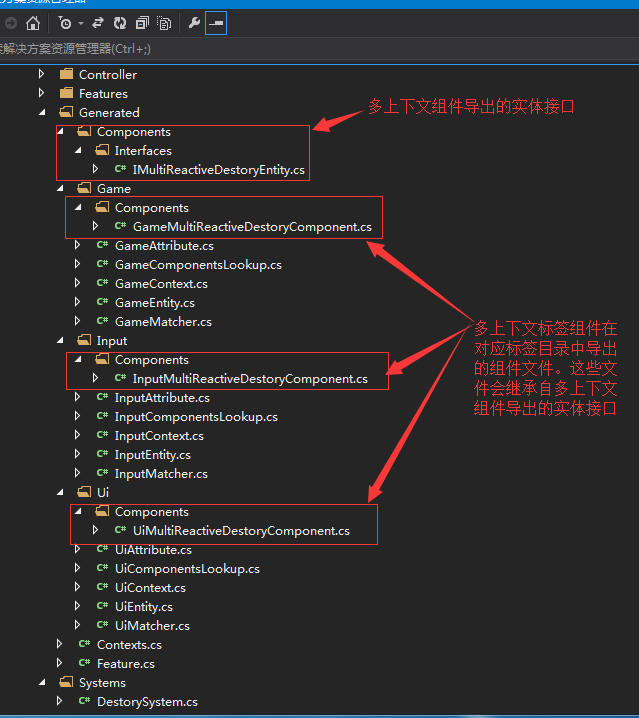Select UiContext.cs file
Screen dimensions: 639x718
coord(150,587)
